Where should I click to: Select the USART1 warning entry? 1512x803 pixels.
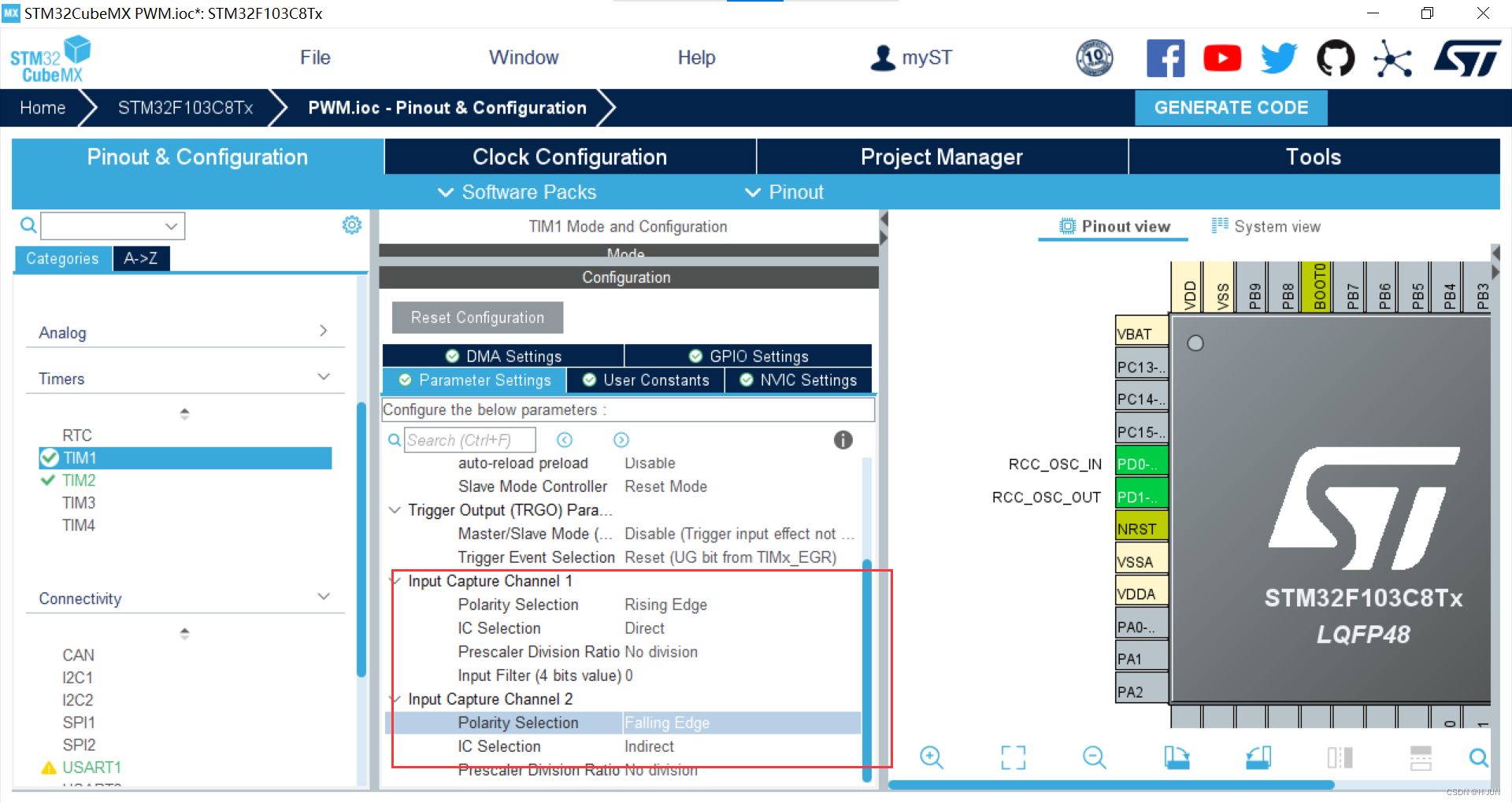91,767
